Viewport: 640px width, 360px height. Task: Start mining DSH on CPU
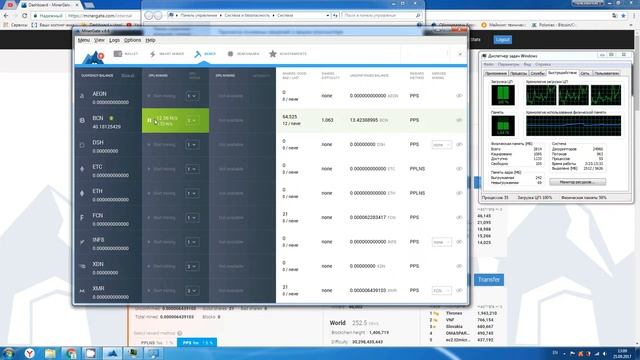(162, 144)
